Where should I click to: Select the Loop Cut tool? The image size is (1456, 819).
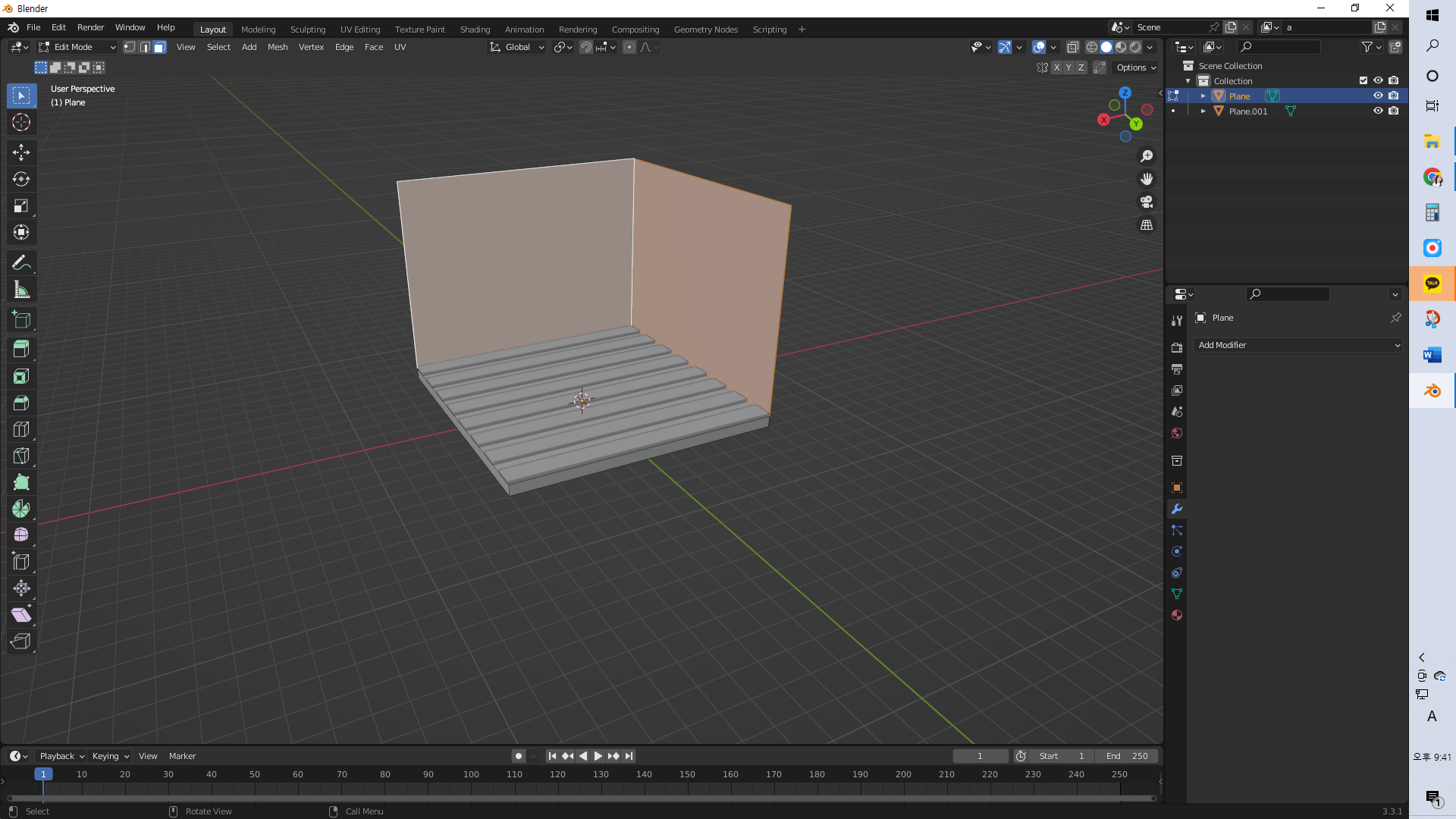point(21,429)
